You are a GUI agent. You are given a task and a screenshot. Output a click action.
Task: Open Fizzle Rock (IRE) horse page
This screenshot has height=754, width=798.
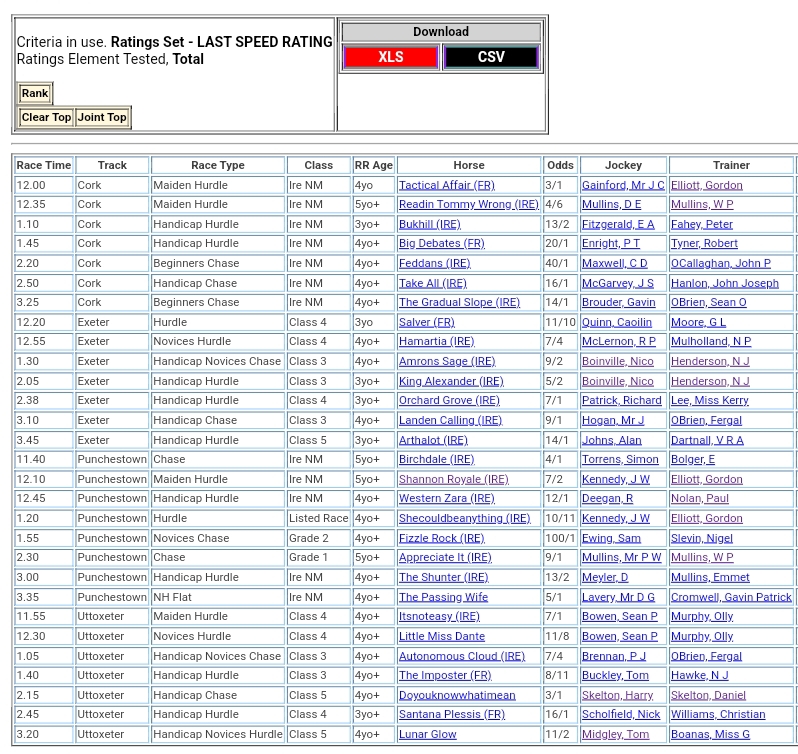coord(442,539)
